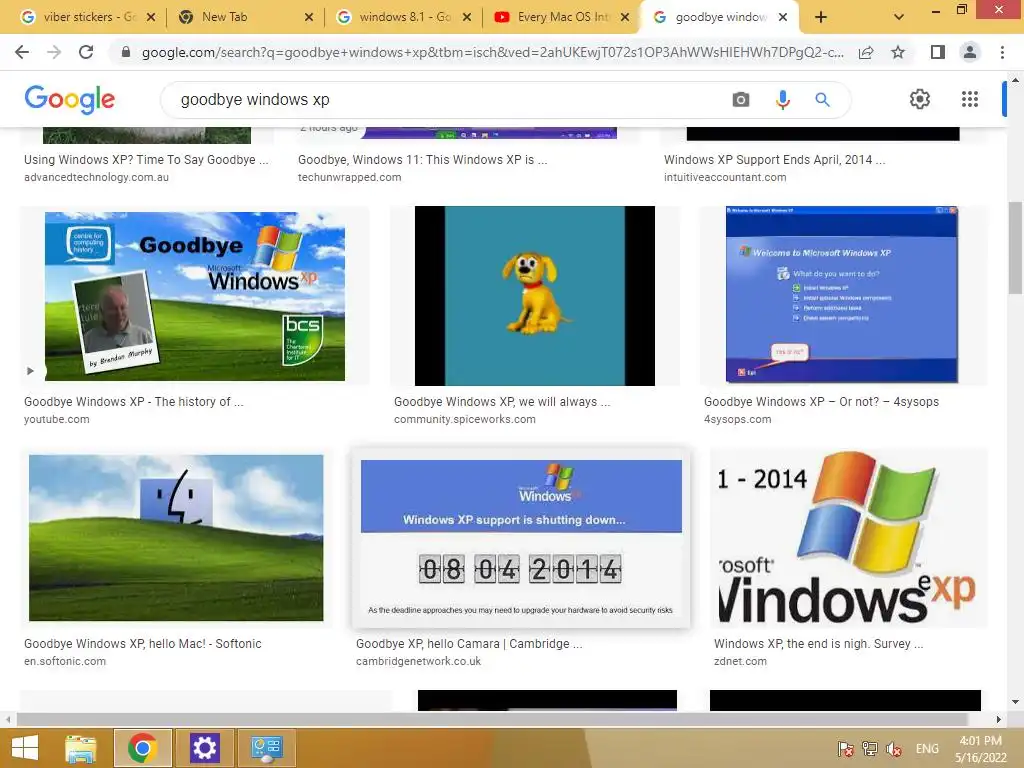Go back to the previous page

[22, 52]
